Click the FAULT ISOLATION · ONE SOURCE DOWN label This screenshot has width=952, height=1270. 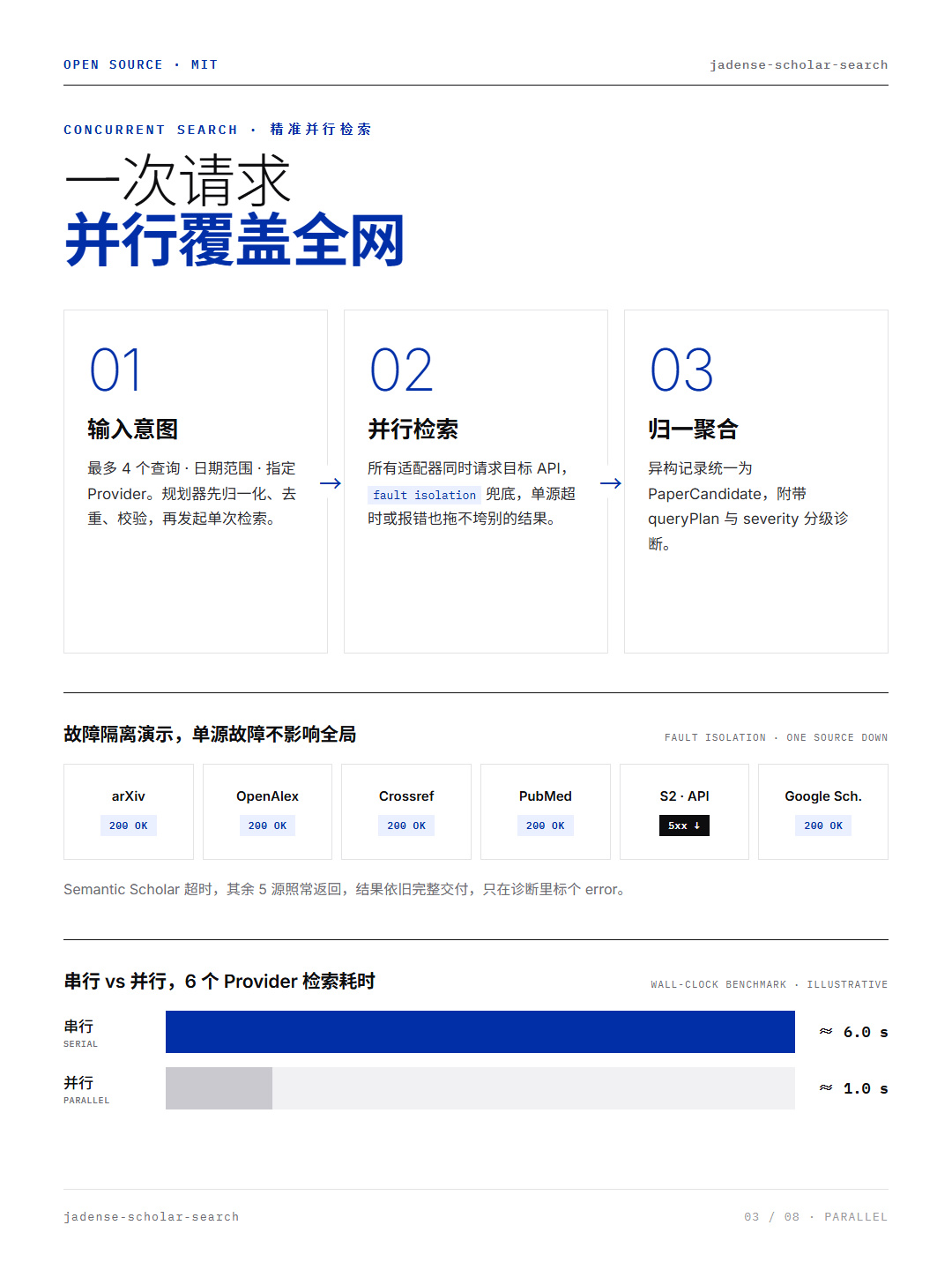point(777,737)
